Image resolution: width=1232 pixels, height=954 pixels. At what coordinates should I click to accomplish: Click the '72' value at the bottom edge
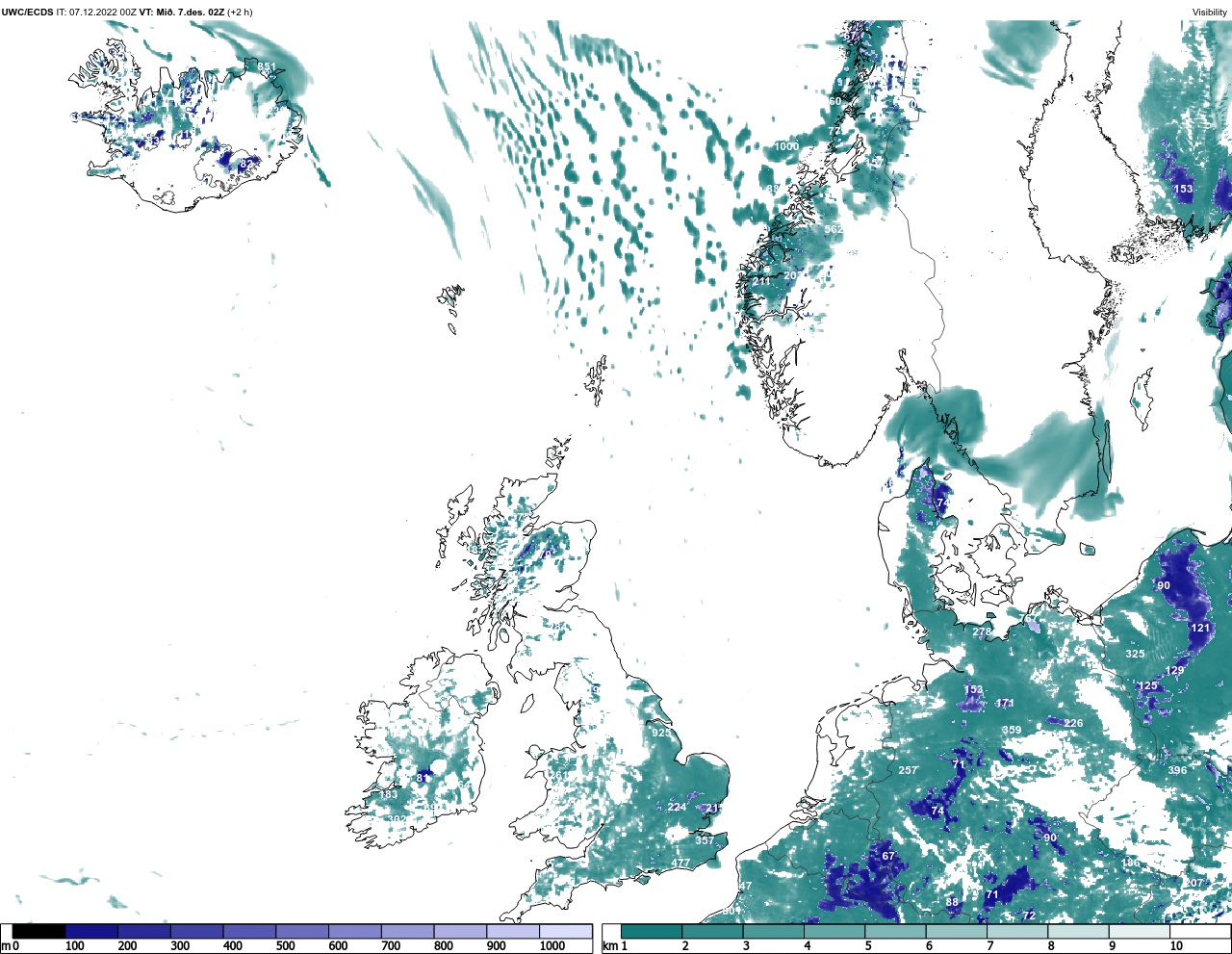(x=1029, y=916)
